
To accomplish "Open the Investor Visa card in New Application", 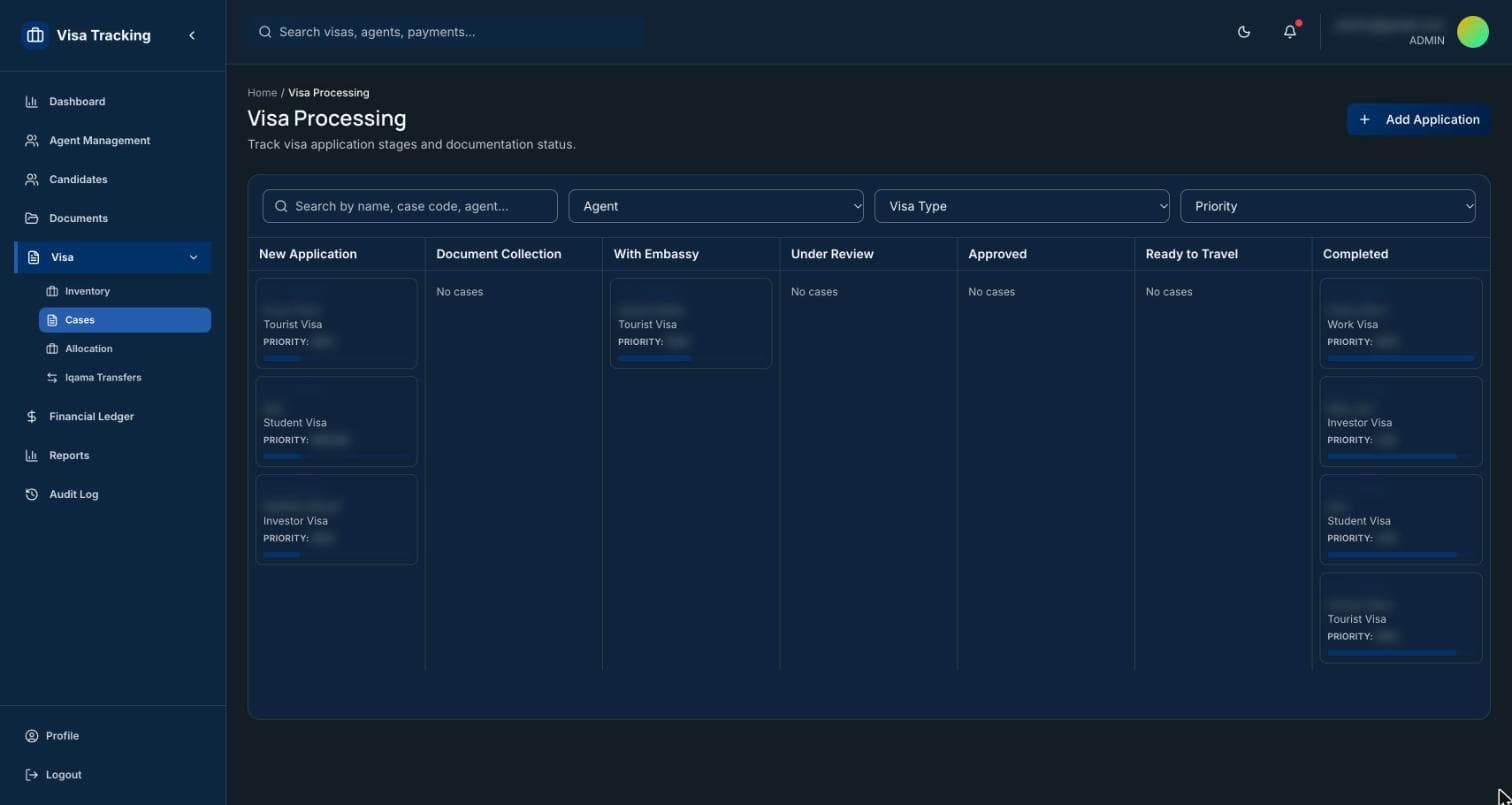I will (336, 520).
